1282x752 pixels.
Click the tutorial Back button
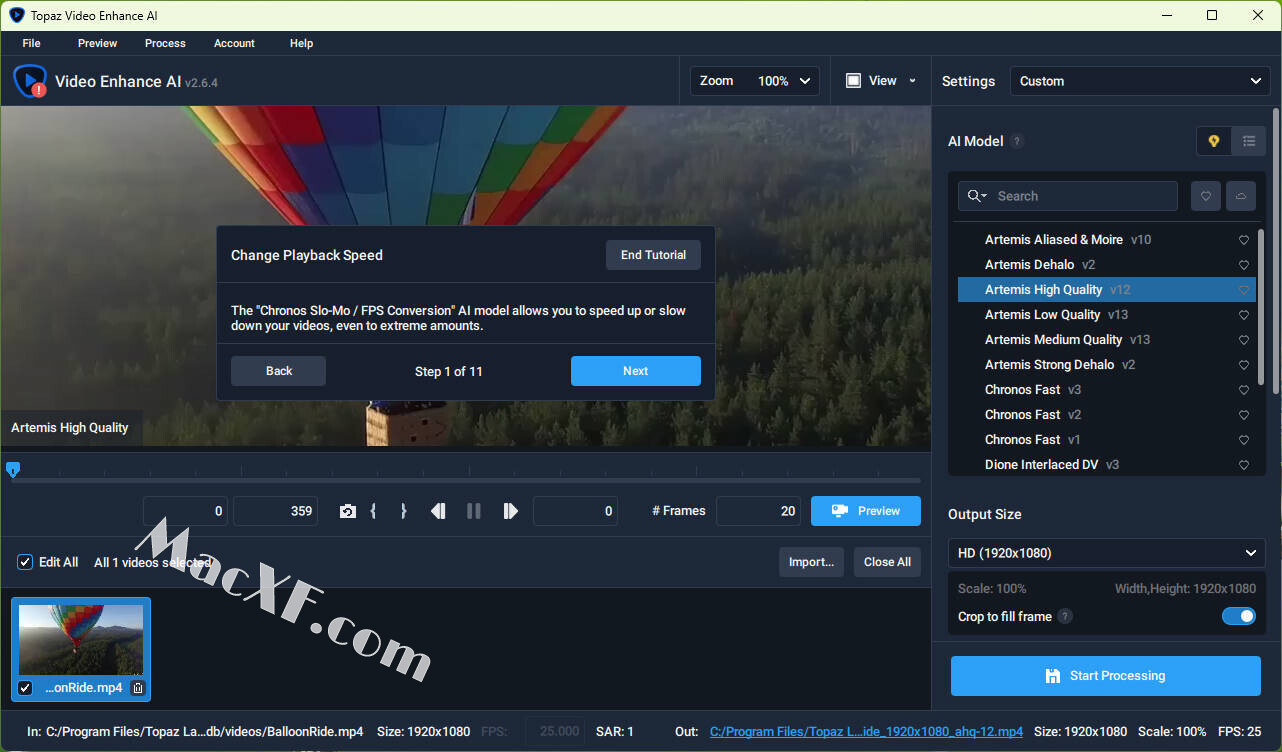coord(279,371)
